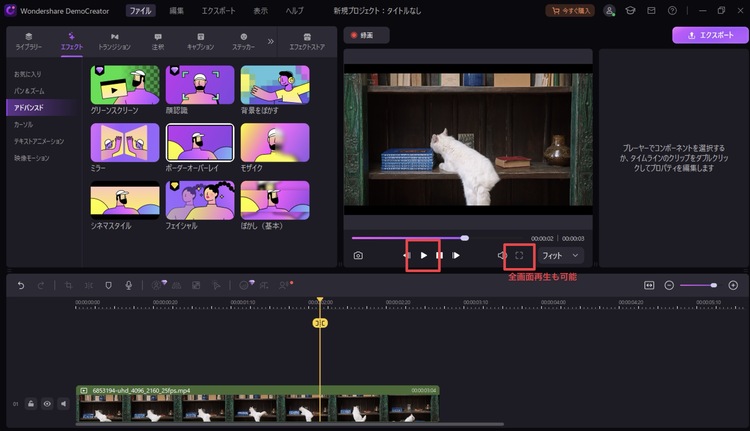The image size is (750, 431).
Task: Open the user account icon
Action: click(609, 11)
